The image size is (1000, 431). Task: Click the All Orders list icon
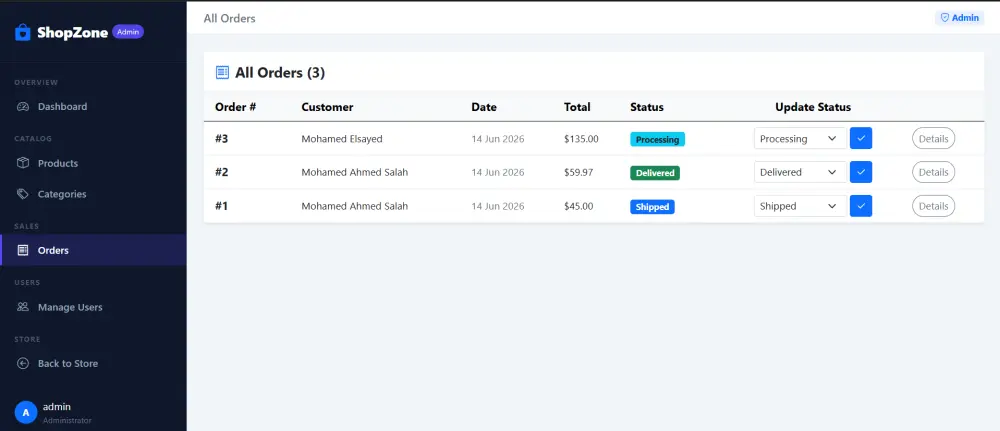tap(223, 73)
